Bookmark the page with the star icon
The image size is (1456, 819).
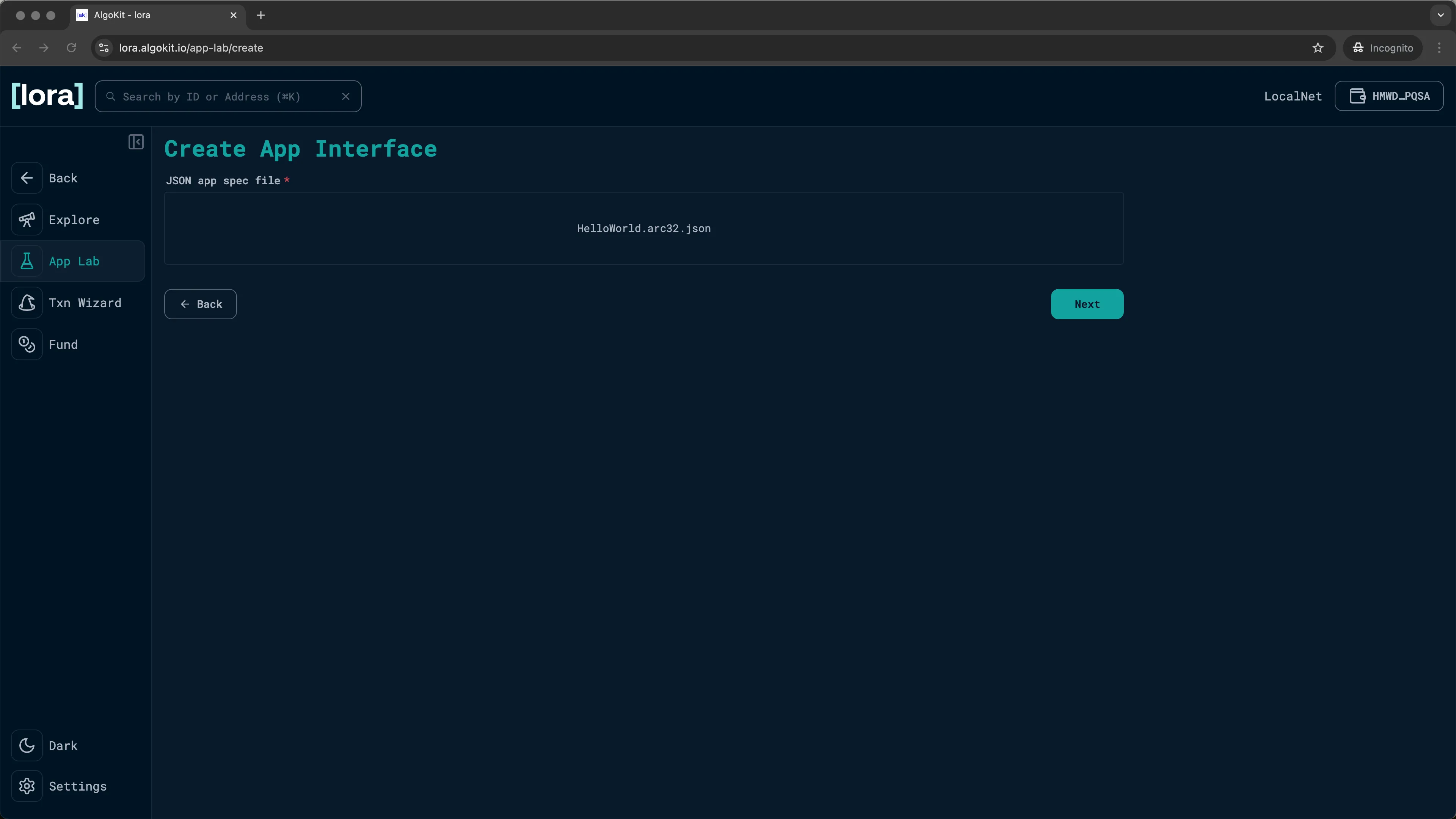(1318, 47)
